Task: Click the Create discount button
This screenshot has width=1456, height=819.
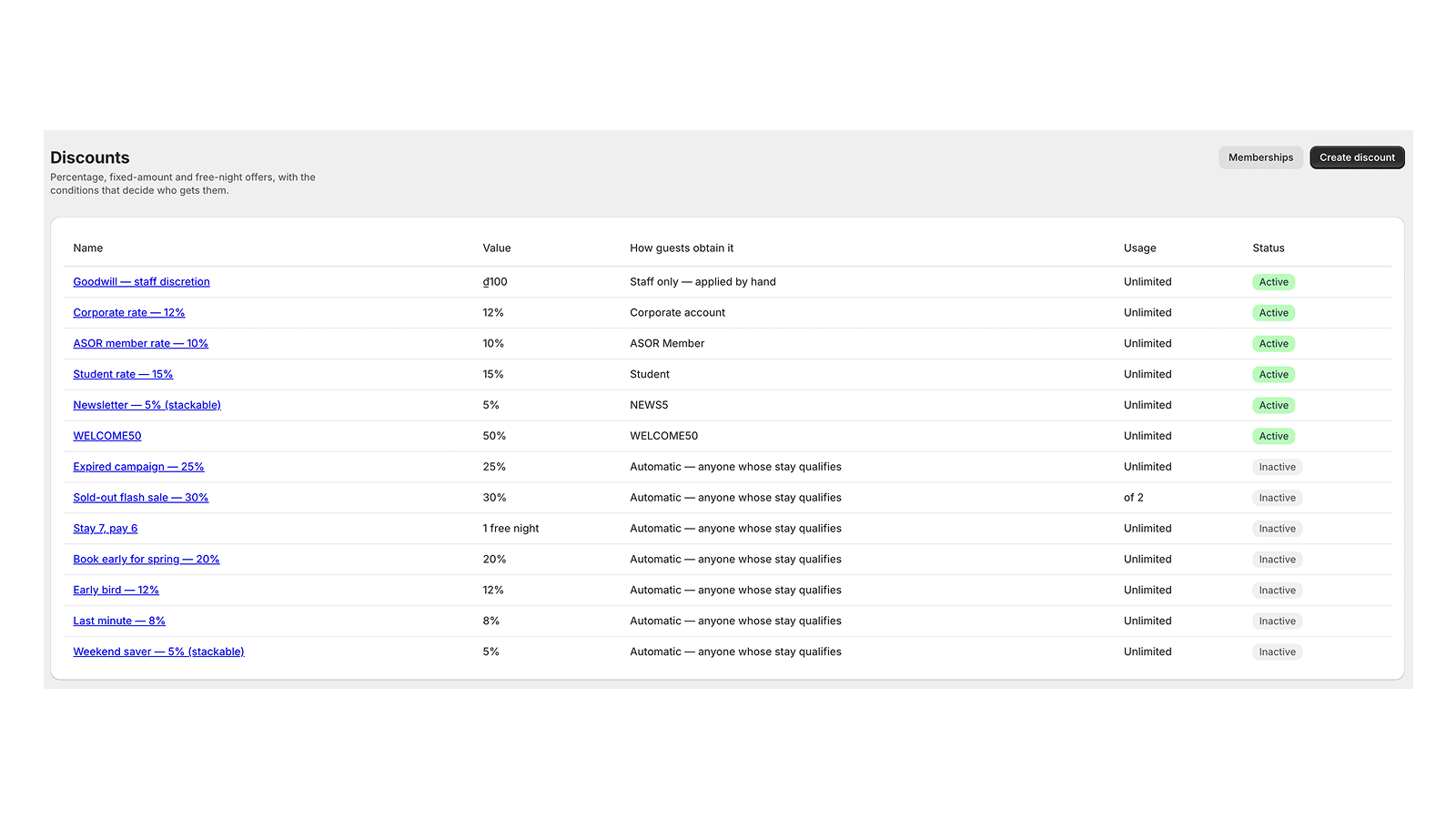Action: click(x=1357, y=157)
